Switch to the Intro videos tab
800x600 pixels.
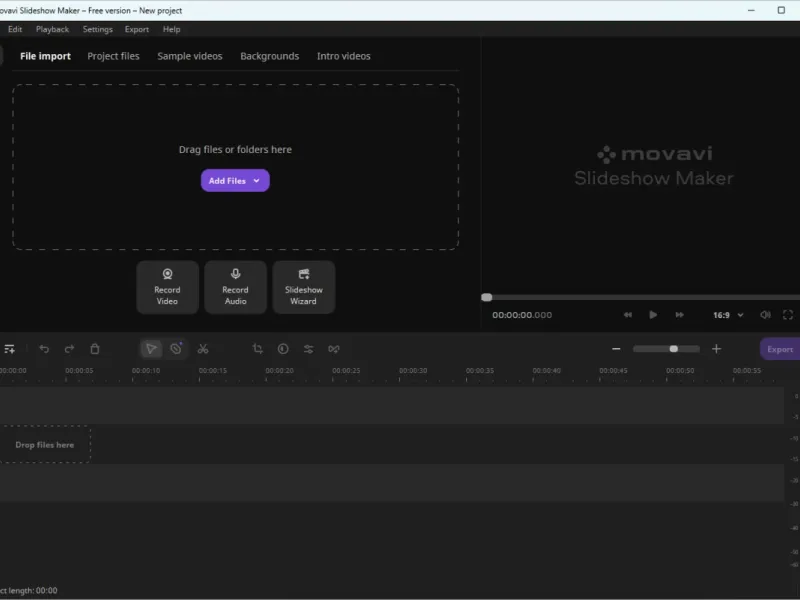coord(343,56)
